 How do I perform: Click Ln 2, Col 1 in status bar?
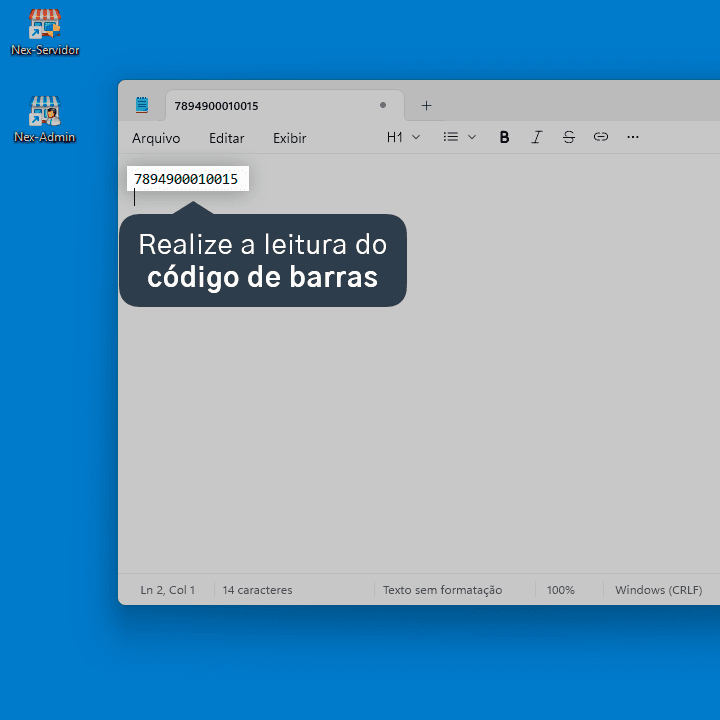168,590
